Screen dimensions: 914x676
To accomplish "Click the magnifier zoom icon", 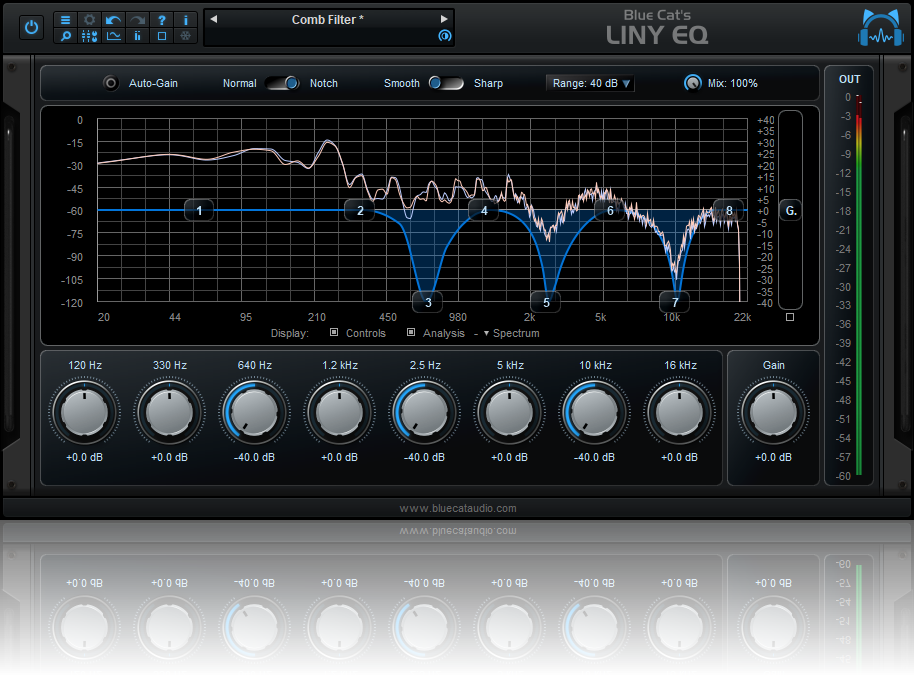I will click(65, 36).
